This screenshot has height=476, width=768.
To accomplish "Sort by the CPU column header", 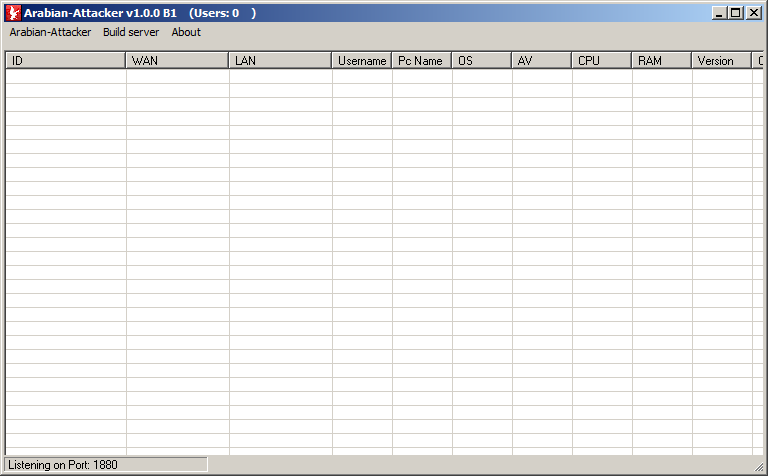I will click(x=601, y=61).
